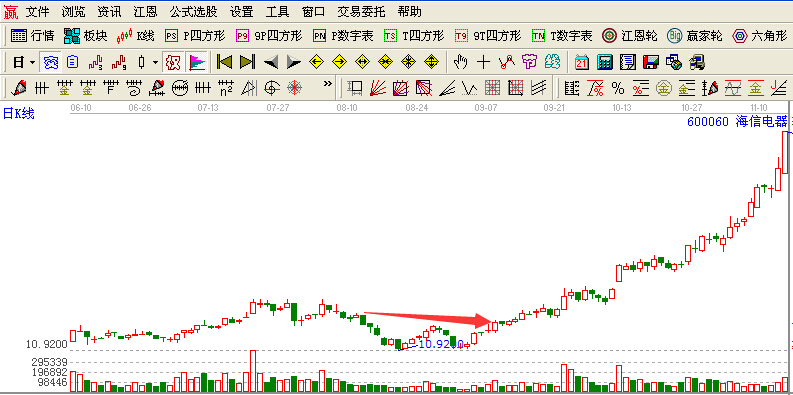
Task: Jump to first bar arrow icon
Action: tap(224, 62)
